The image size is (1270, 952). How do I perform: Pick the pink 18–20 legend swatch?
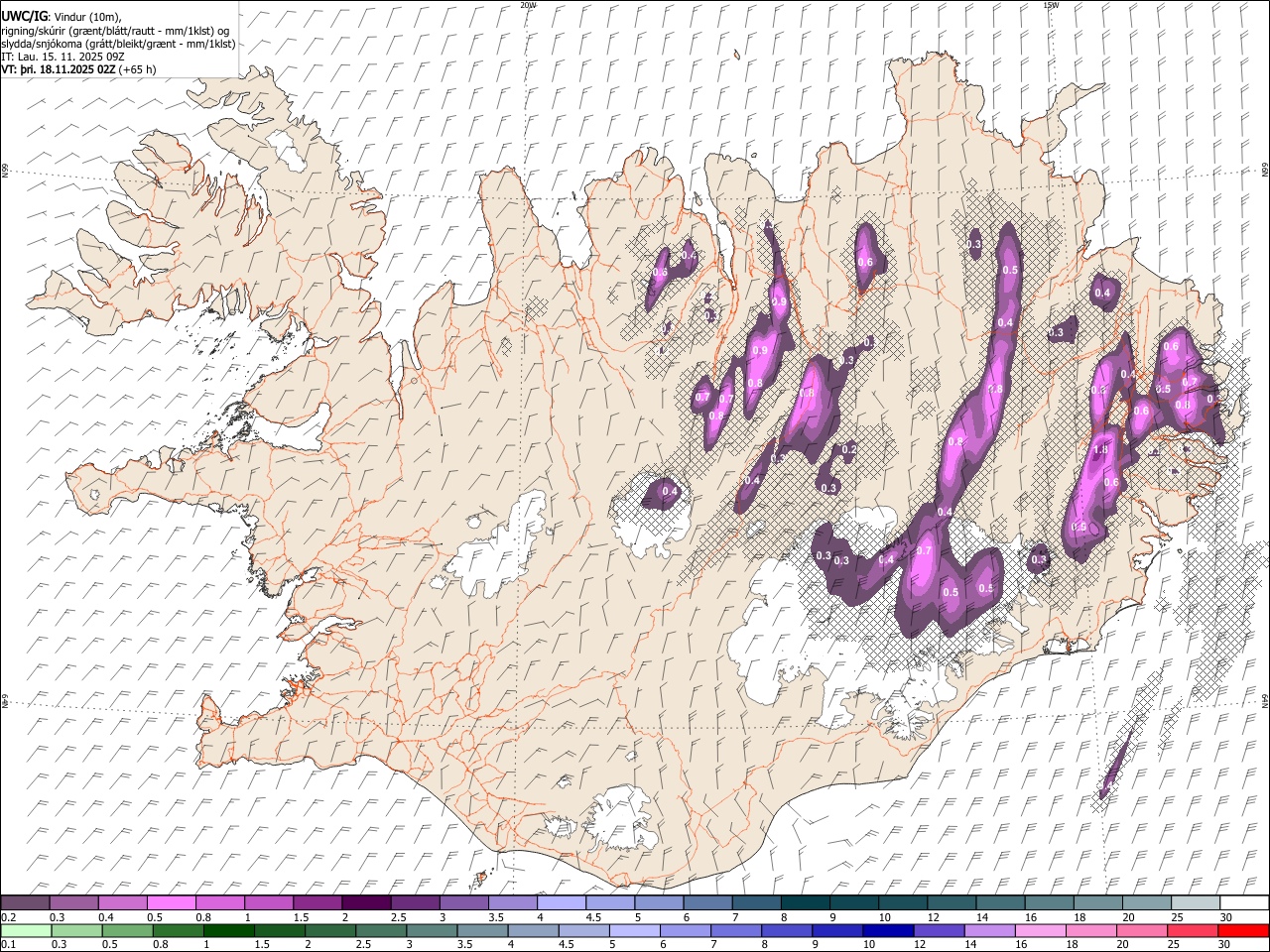click(1089, 930)
